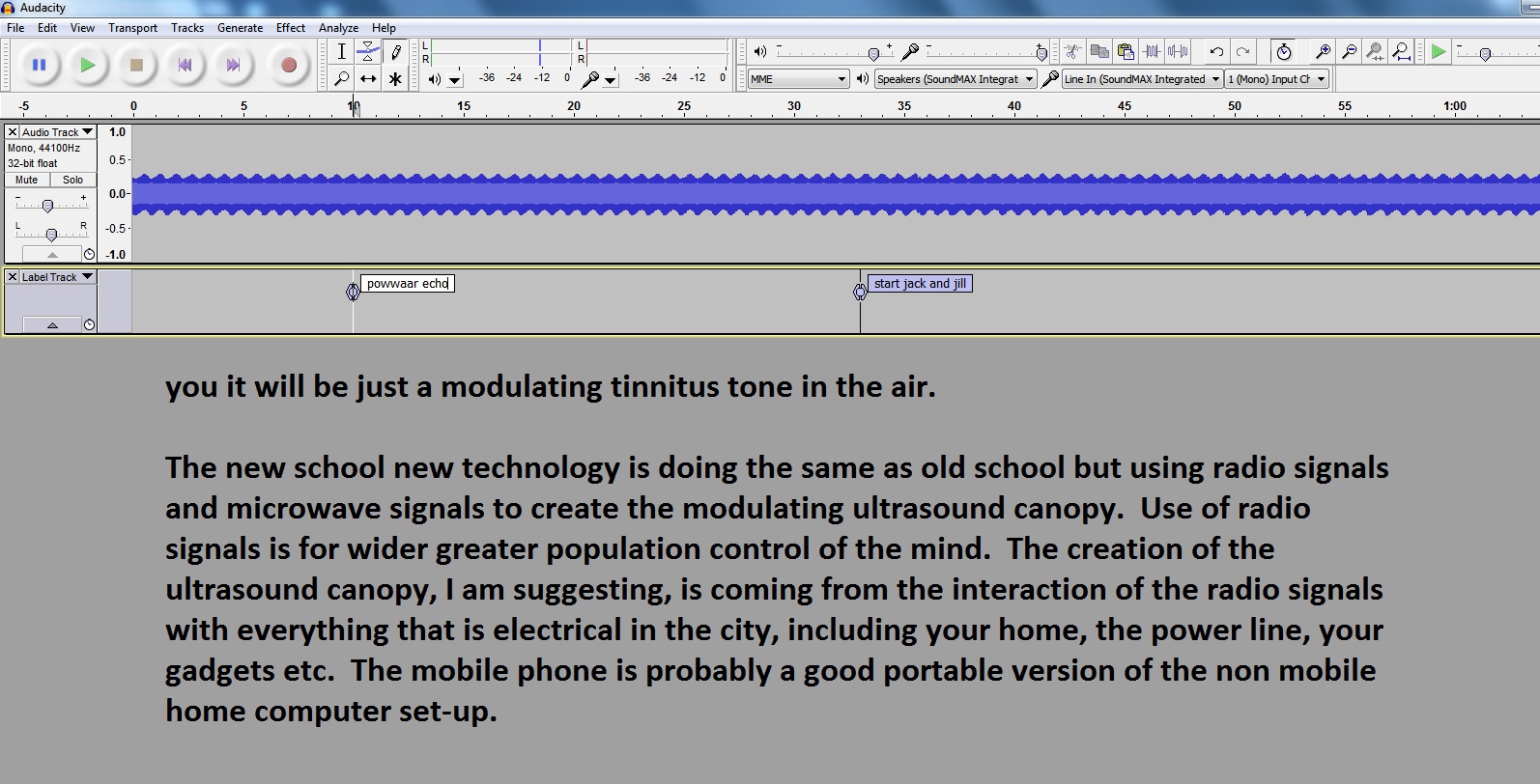Click the Trim audio icon
The width and height of the screenshot is (1540, 784).
(x=1152, y=52)
